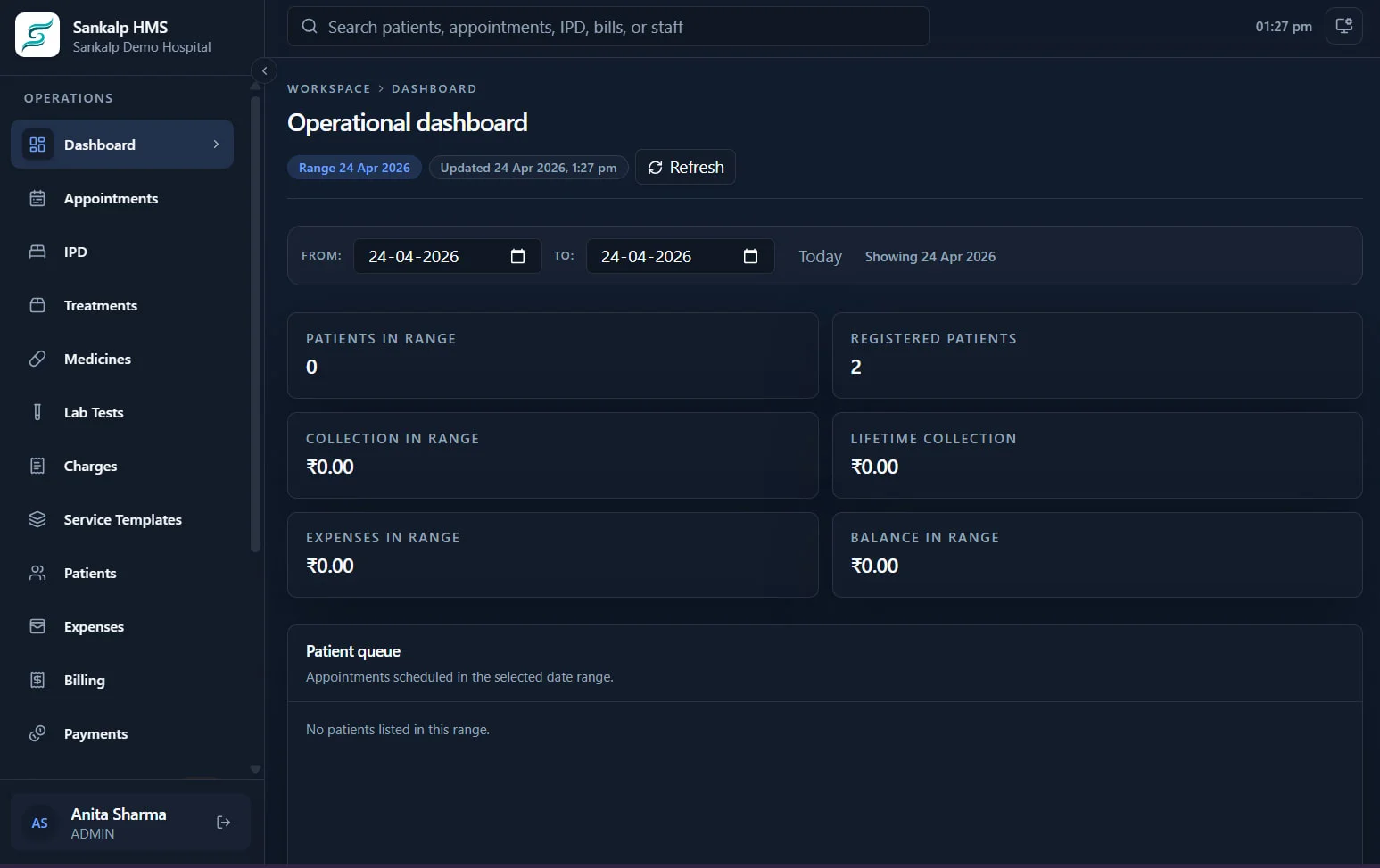1380x868 pixels.
Task: Click the Medicines pill icon
Action: (x=37, y=359)
